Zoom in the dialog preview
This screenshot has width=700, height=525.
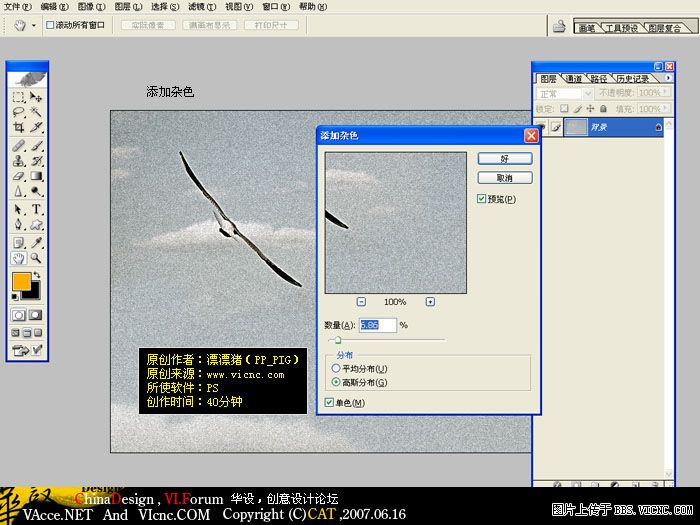430,302
